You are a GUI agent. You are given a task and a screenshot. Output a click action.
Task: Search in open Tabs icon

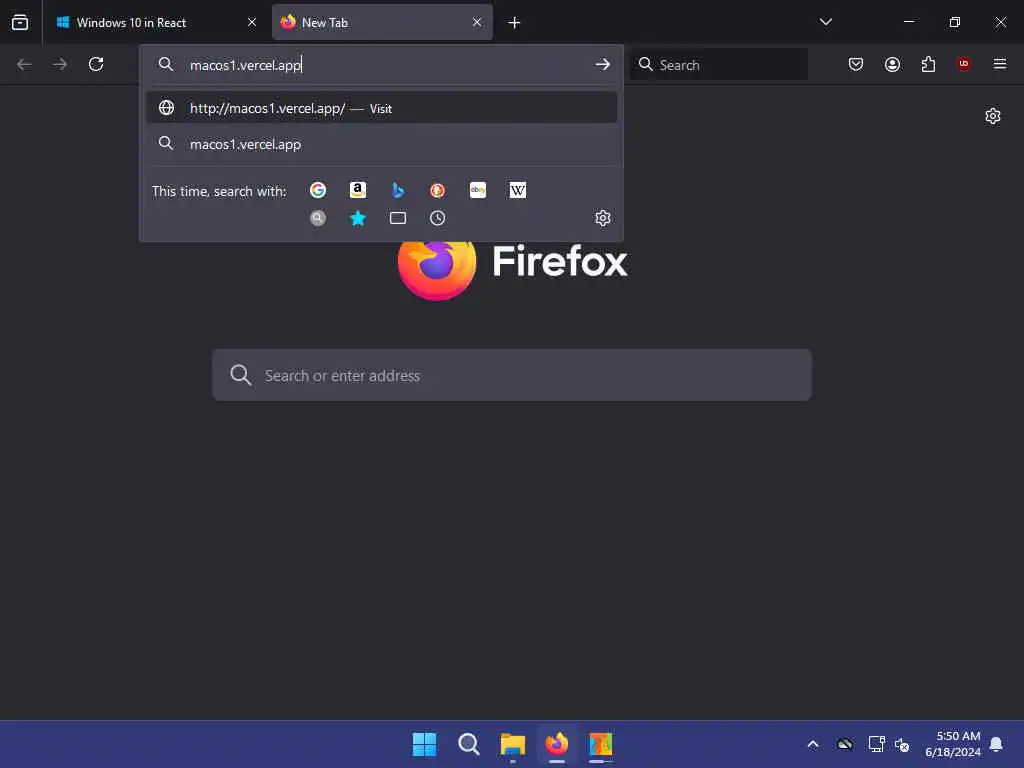point(398,218)
